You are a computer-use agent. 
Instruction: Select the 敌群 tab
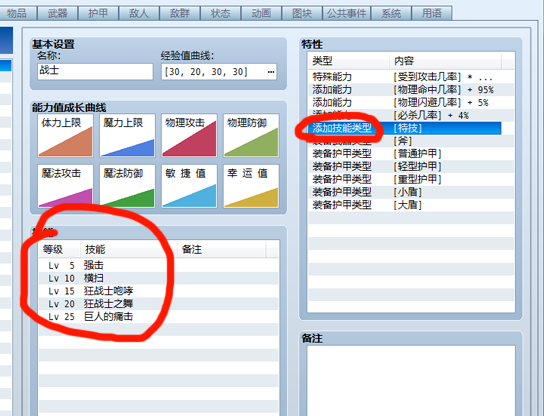180,13
